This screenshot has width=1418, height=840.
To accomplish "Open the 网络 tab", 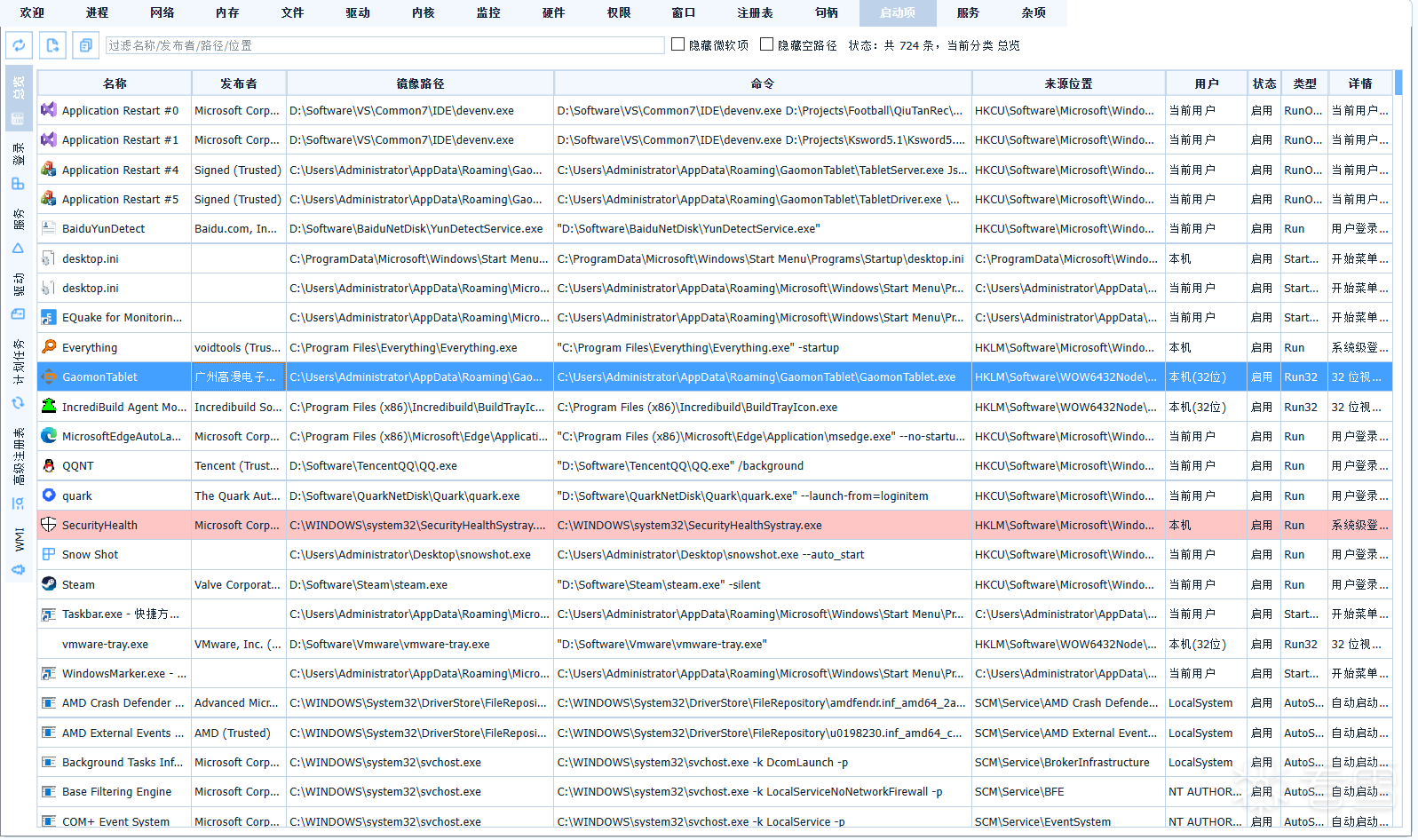I will coord(162,12).
